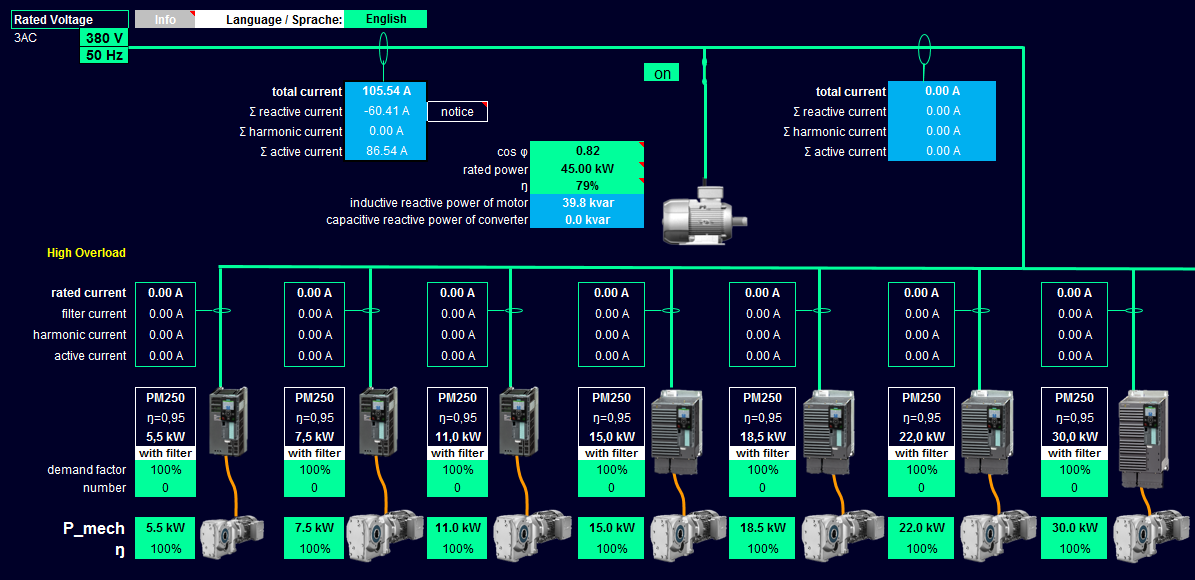Click the 15.0 kW geared motor image

click(x=687, y=534)
